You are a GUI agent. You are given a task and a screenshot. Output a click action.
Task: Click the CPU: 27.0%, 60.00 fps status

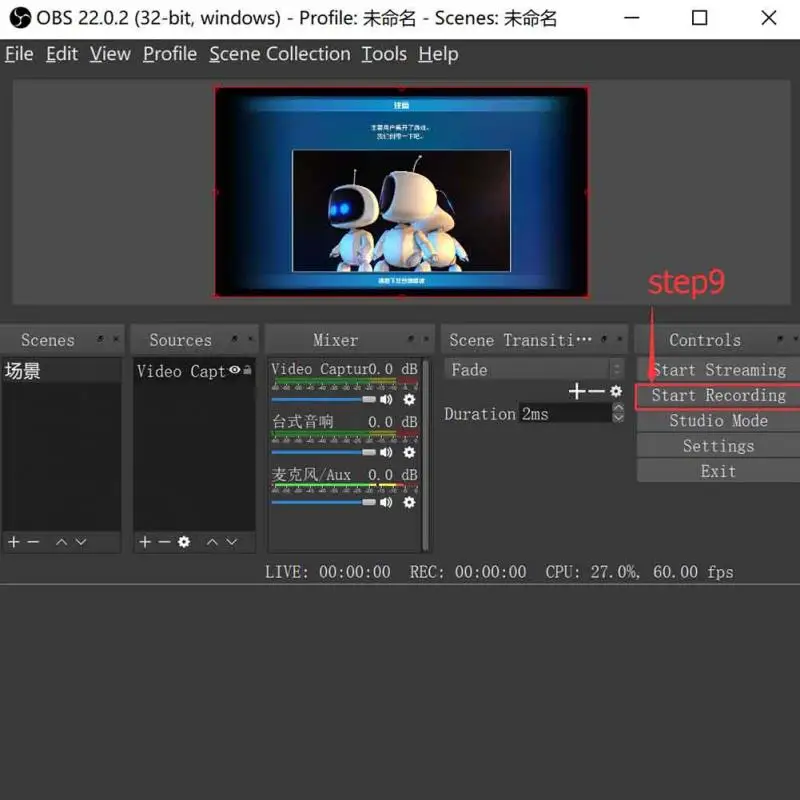tap(639, 572)
